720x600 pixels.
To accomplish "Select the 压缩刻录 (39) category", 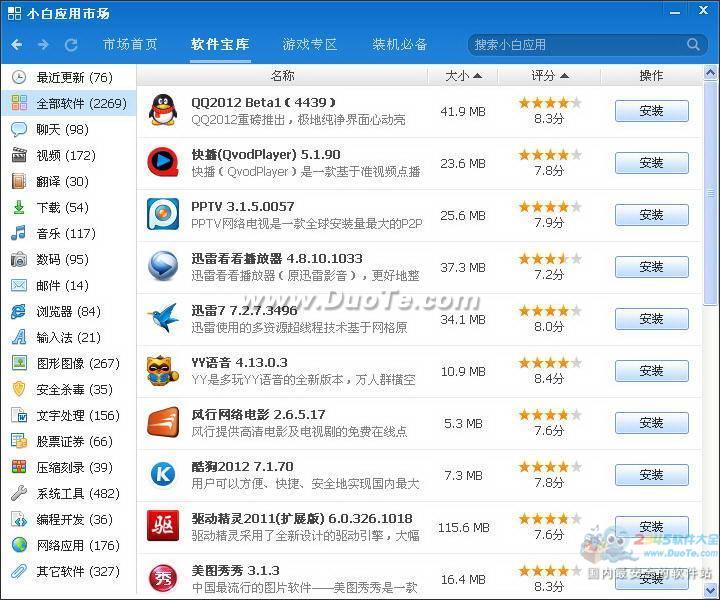I will (68, 467).
